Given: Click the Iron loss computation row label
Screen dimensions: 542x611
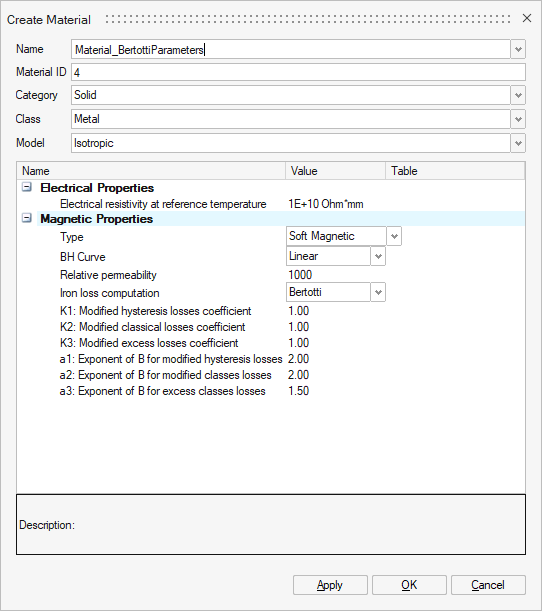Looking at the screenshot, I should click(x=110, y=293).
